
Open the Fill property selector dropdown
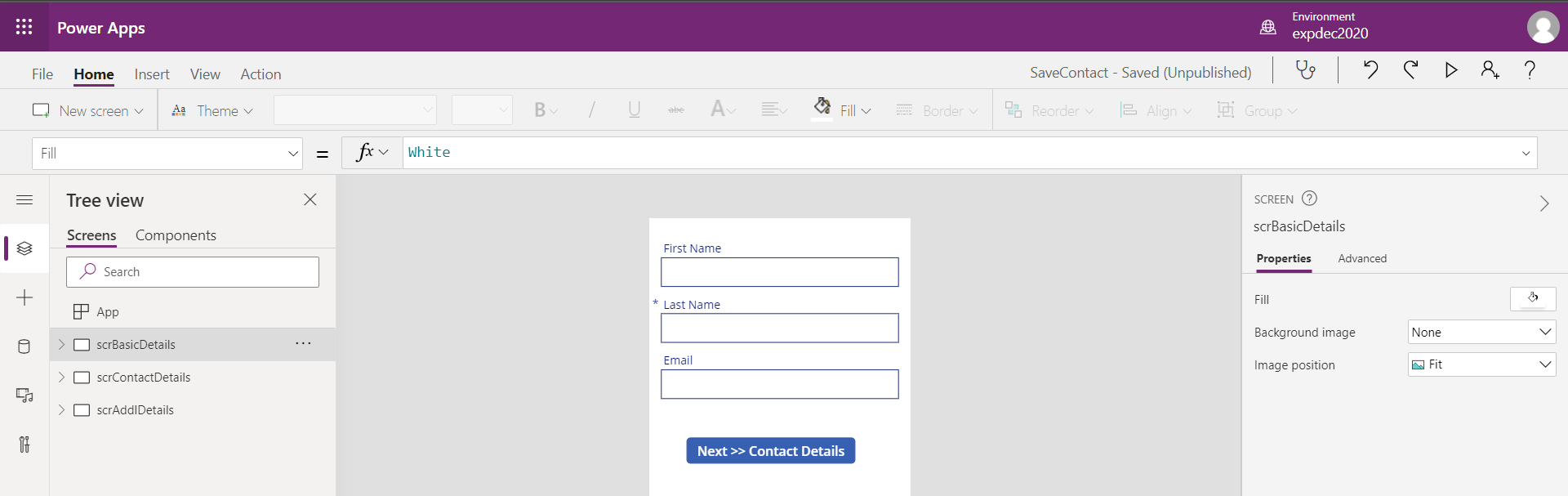tap(167, 153)
